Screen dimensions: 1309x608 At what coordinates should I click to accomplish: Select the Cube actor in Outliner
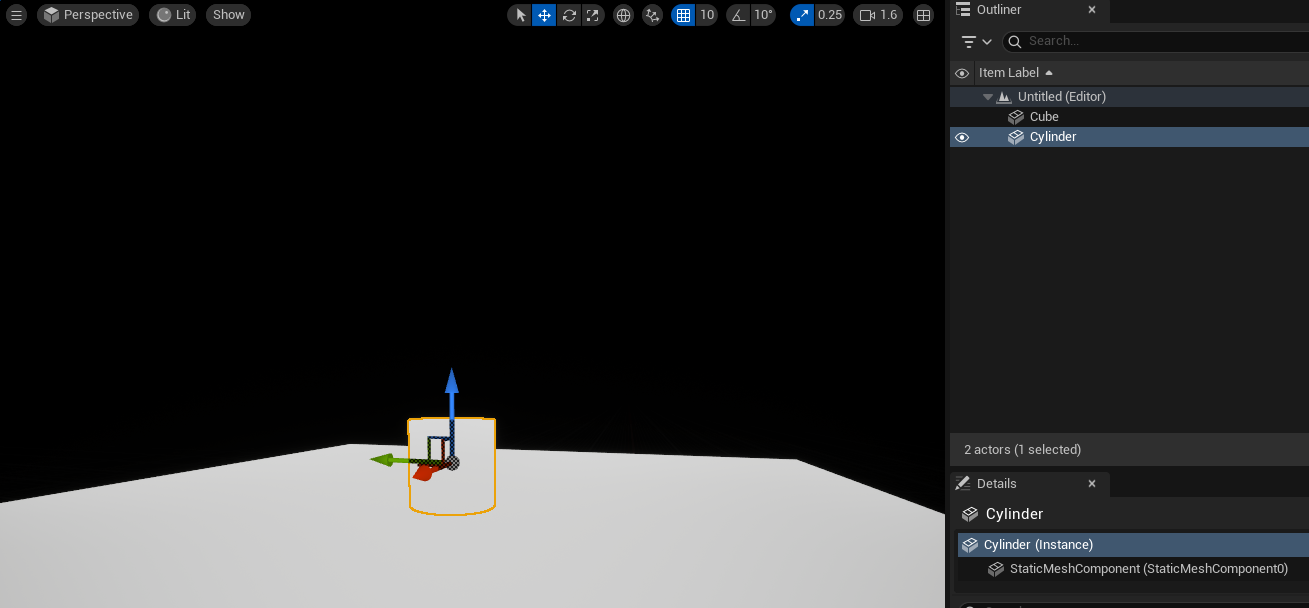pos(1044,117)
